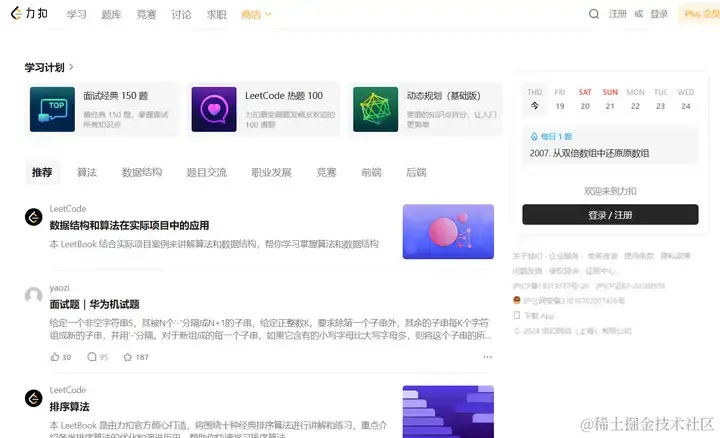Click the 下载 App footer link
This screenshot has height=438, width=720.
(539, 316)
